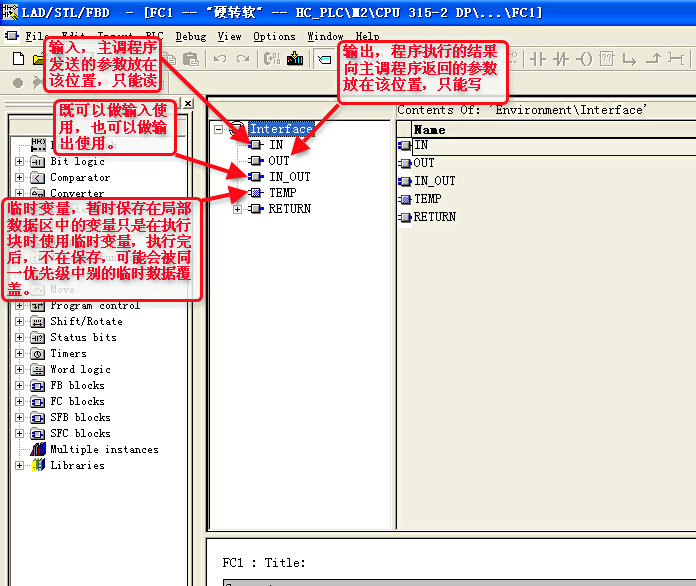Expand the FB blocks category
The height and width of the screenshot is (586, 696).
click(x=19, y=385)
